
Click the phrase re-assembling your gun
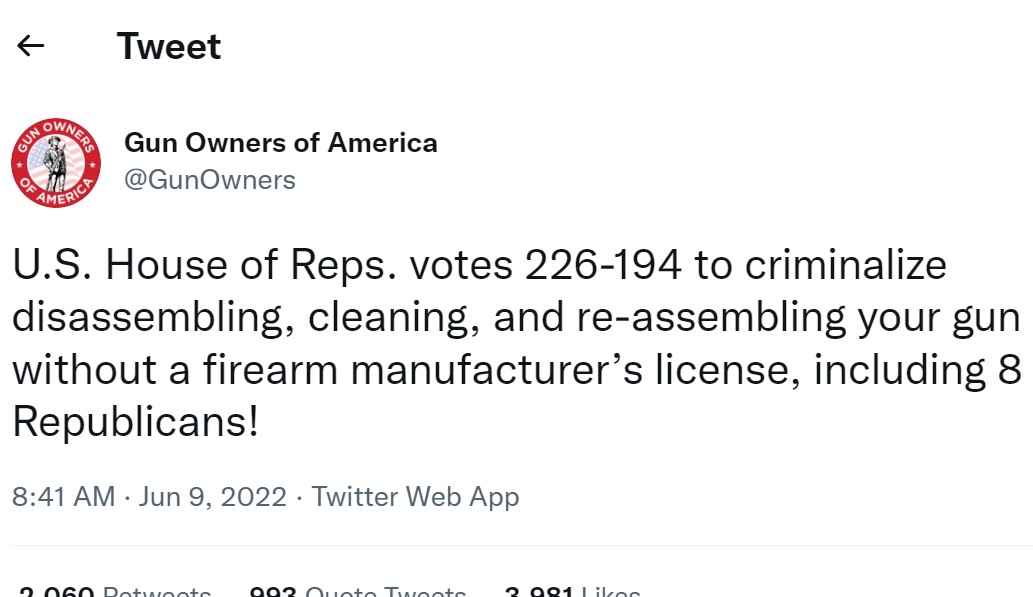click(798, 318)
